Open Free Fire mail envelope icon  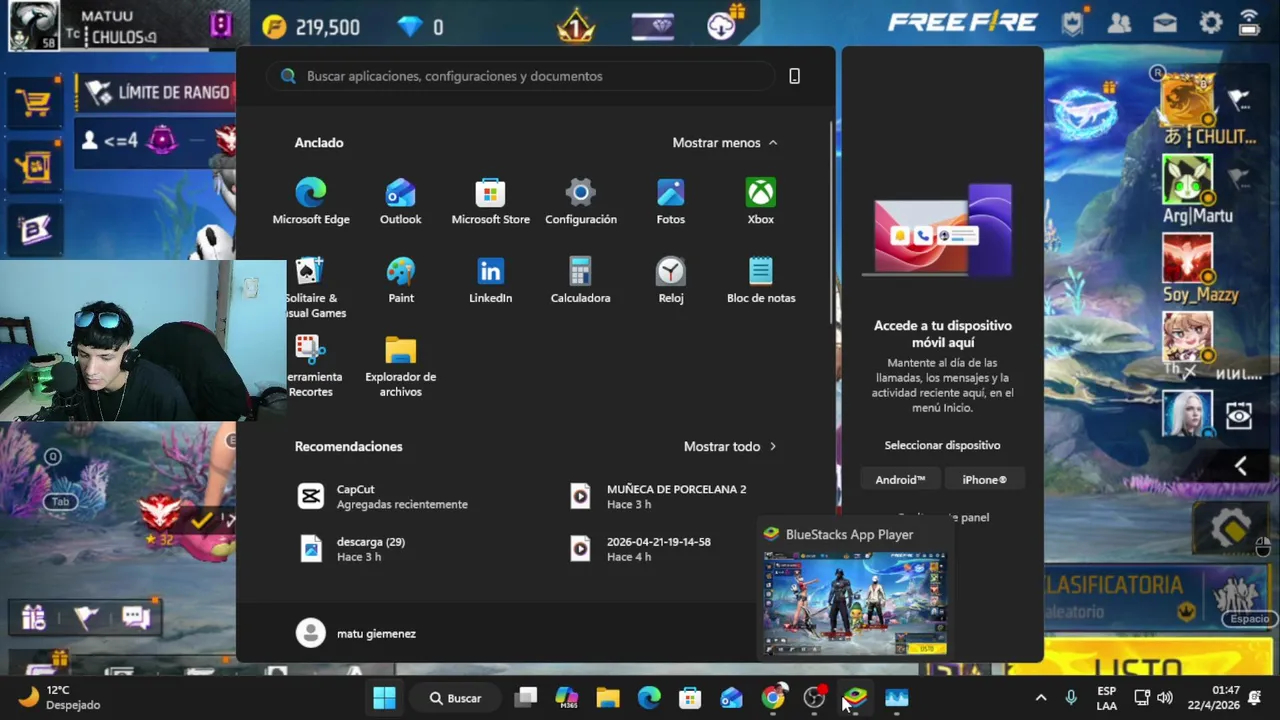click(1165, 23)
